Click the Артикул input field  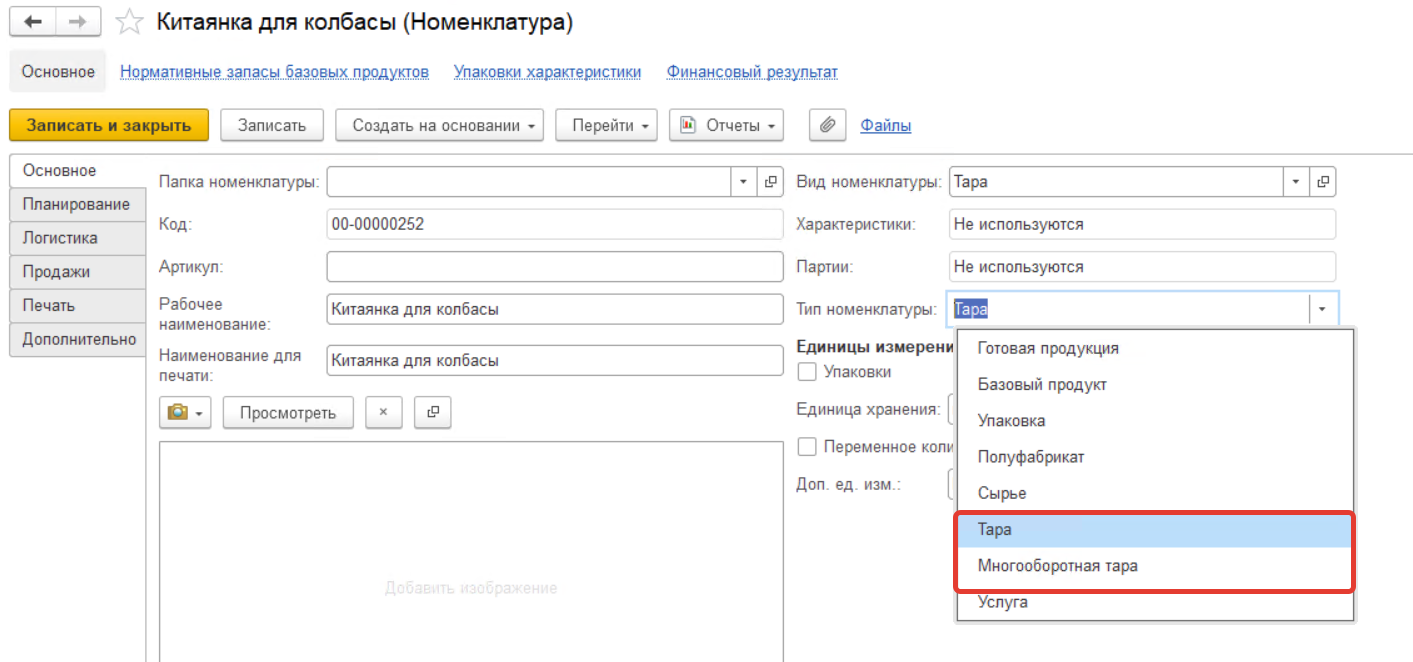pyautogui.click(x=554, y=267)
